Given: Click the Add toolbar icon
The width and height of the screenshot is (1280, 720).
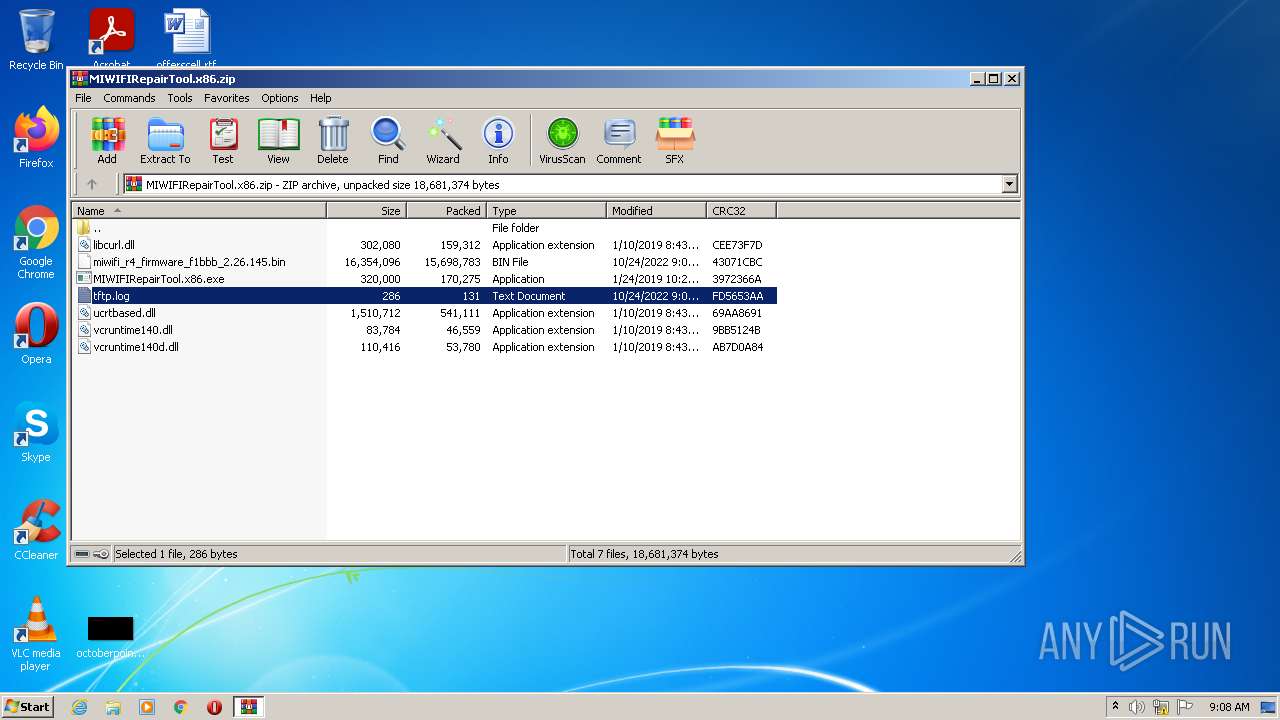Looking at the screenshot, I should [107, 140].
